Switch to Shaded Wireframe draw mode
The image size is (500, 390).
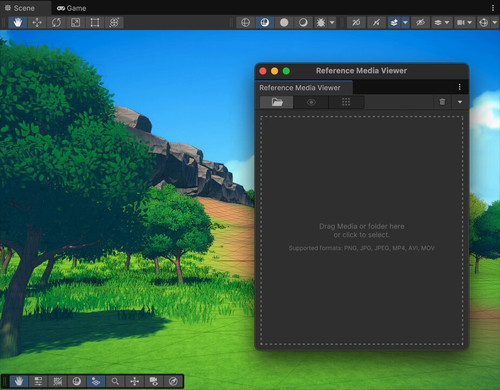click(265, 23)
